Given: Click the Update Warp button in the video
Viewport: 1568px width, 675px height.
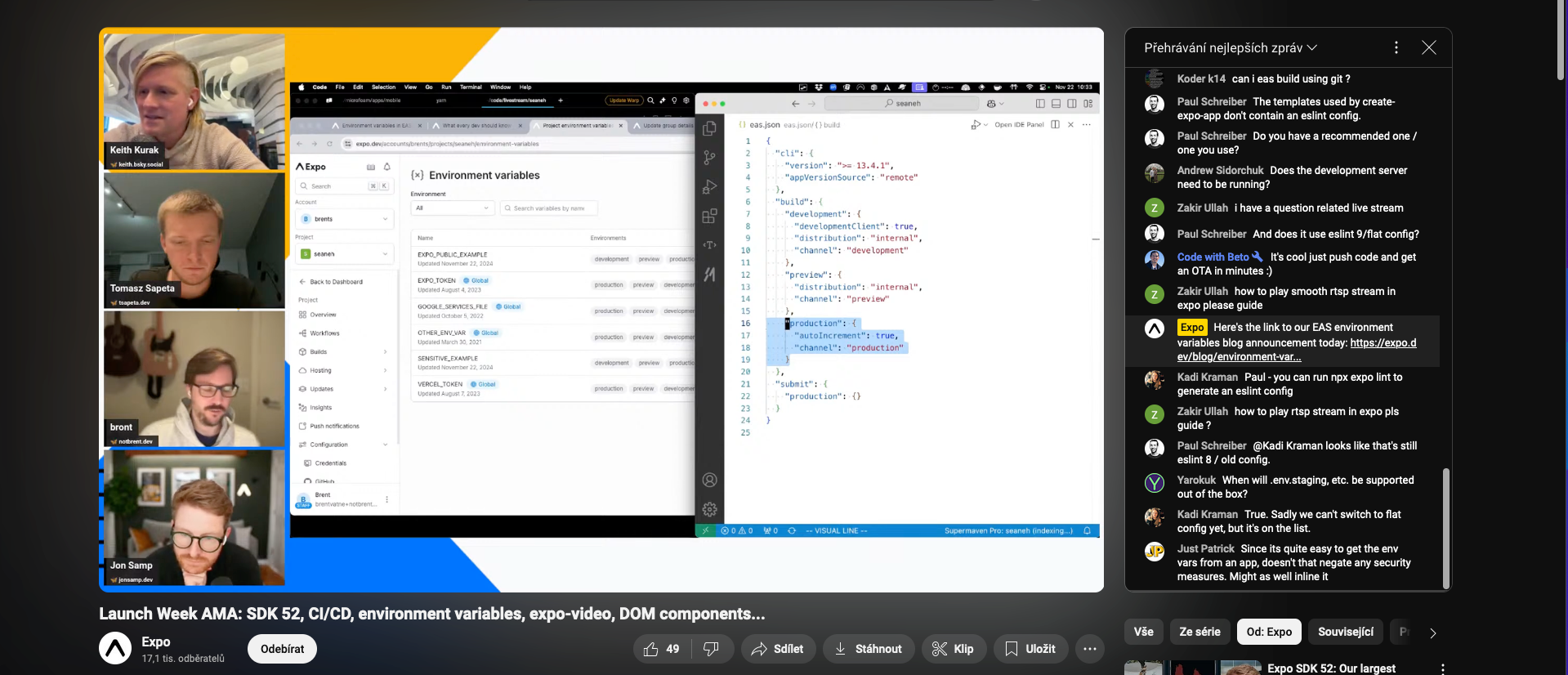Looking at the screenshot, I should pyautogui.click(x=624, y=101).
